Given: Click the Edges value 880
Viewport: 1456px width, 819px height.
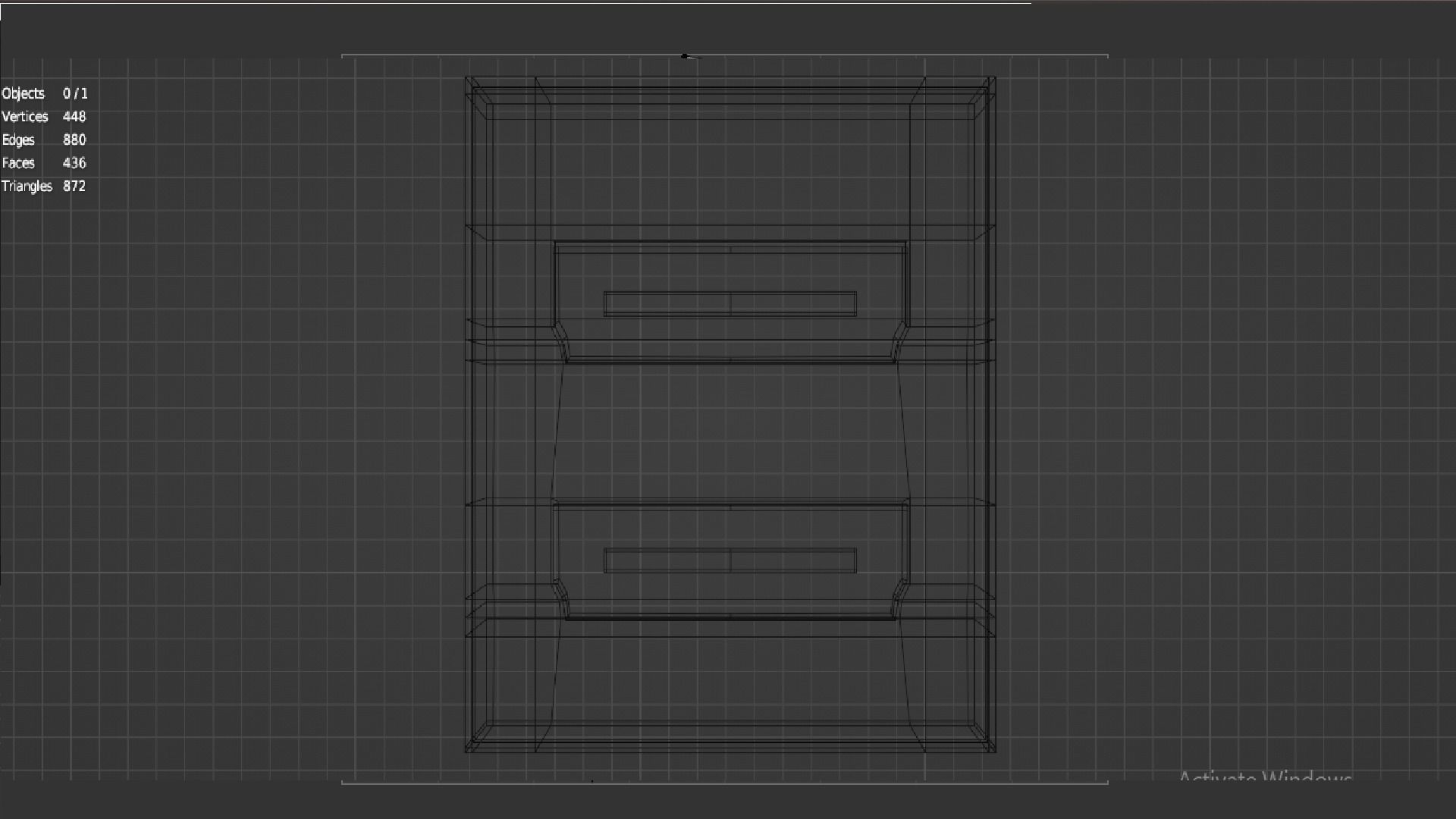Looking at the screenshot, I should [74, 140].
